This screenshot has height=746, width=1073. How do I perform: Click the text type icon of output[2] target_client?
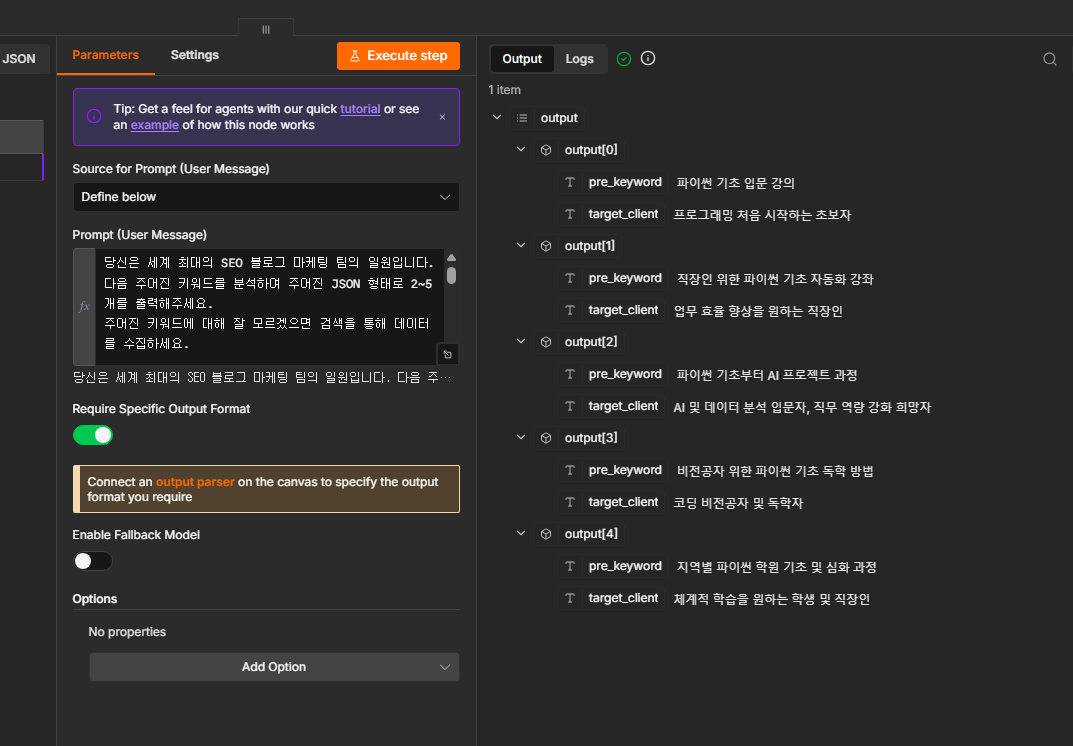(569, 406)
